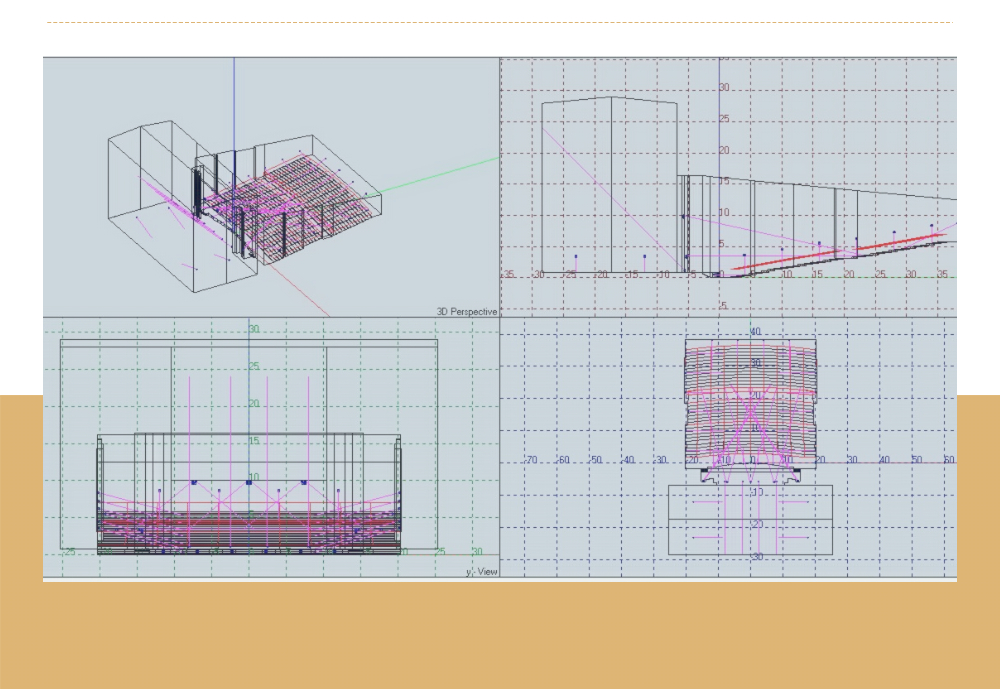Select the audience seating block in plan view
Image resolution: width=1000 pixels, height=689 pixels.
751,395
